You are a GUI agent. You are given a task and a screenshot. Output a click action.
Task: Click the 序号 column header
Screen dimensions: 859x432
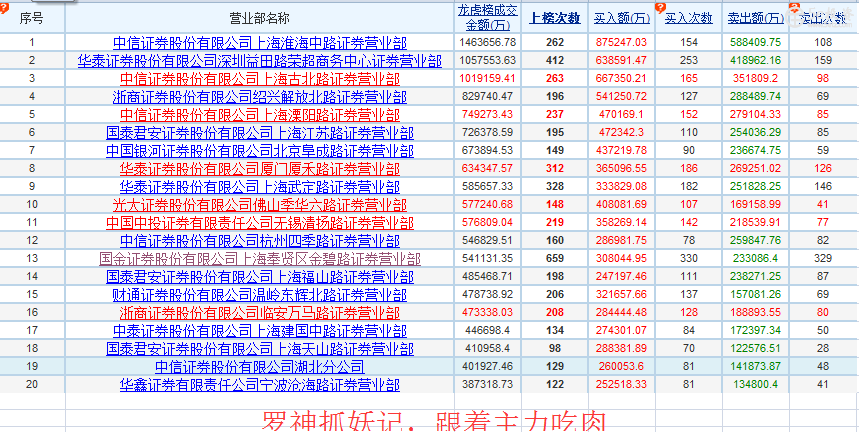pos(31,19)
